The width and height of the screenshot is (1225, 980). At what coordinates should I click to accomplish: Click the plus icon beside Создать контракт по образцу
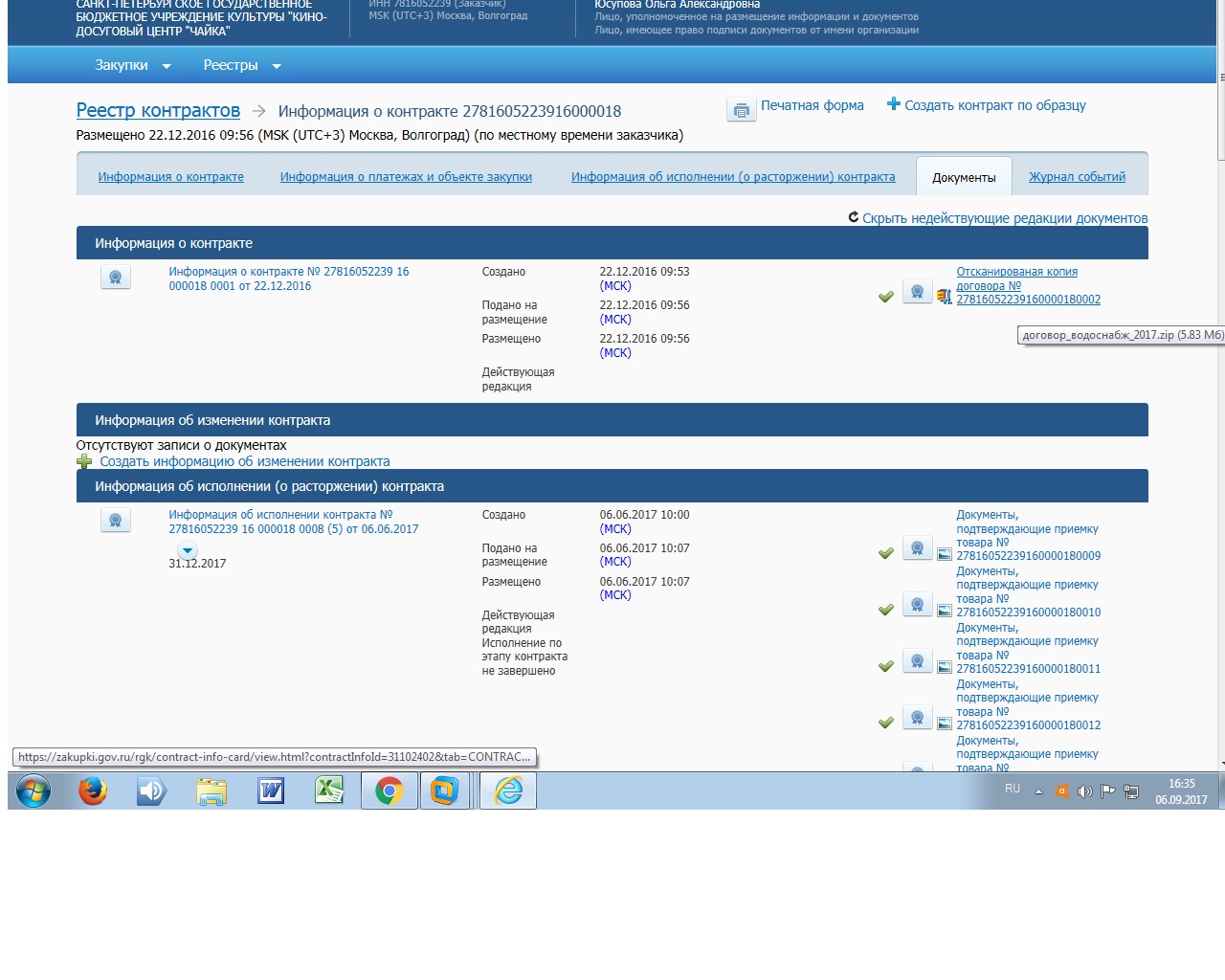[x=894, y=104]
